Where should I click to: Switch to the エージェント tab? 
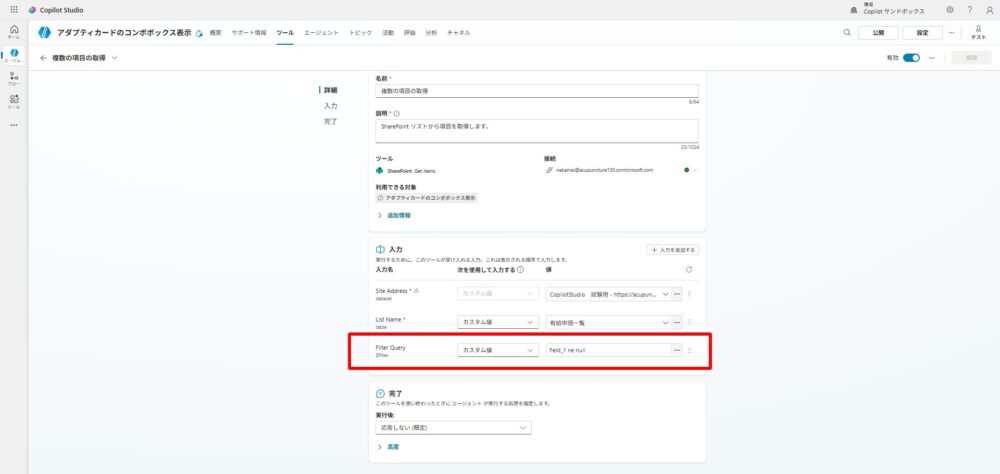tap(321, 33)
